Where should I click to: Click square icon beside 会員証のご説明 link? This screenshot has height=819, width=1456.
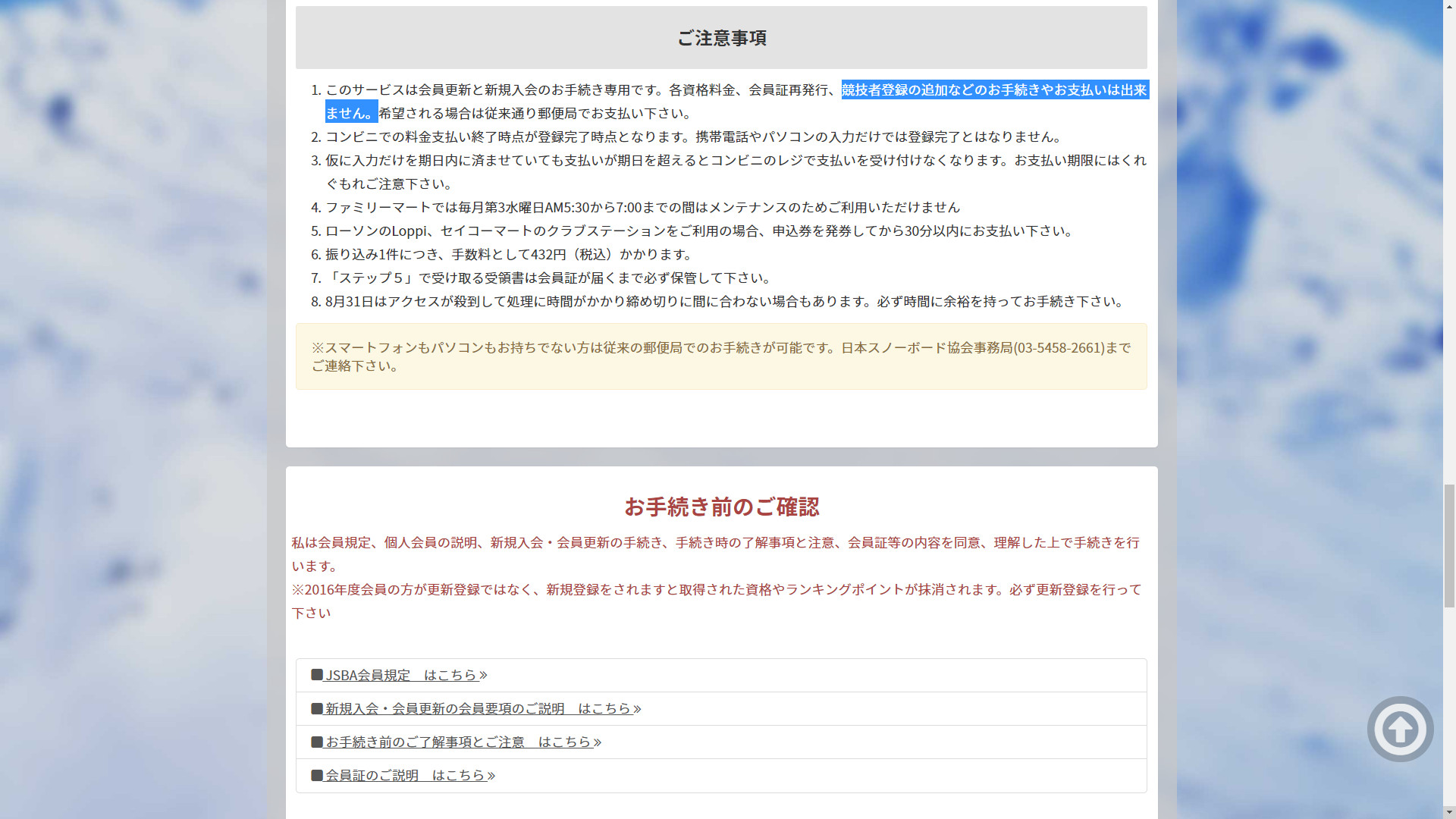pos(317,775)
